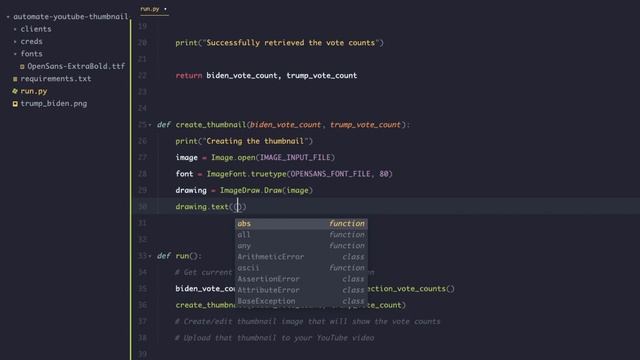The height and width of the screenshot is (360, 640).
Task: Choose 'all' from autocomplete list
Action: click(301, 235)
